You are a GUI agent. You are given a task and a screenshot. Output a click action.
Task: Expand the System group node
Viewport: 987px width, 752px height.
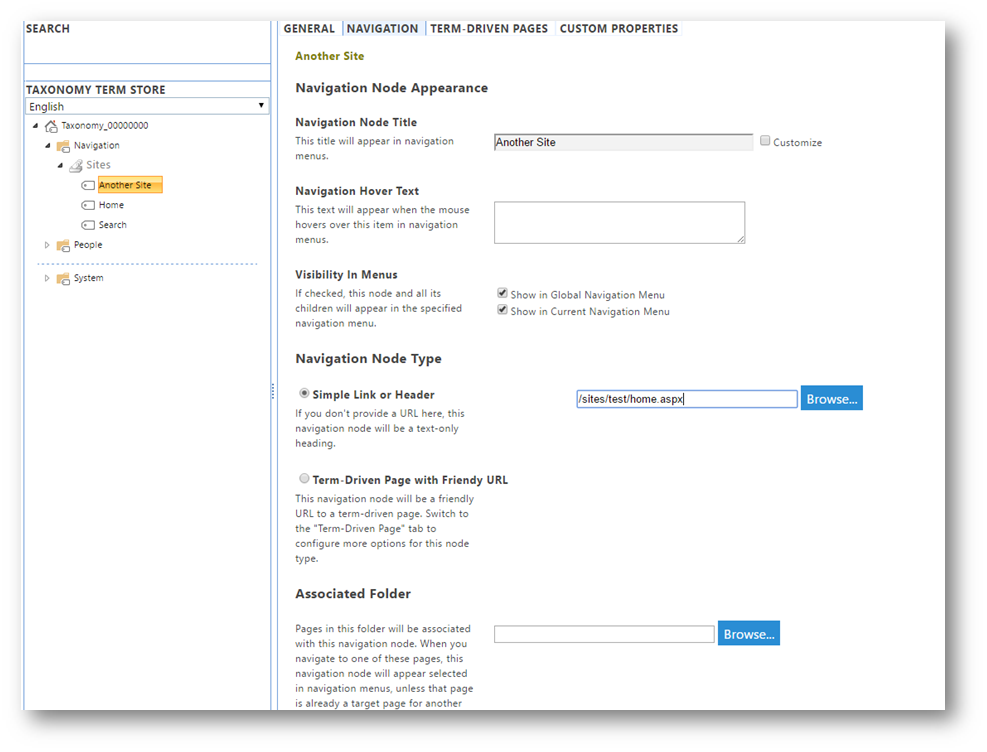47,278
